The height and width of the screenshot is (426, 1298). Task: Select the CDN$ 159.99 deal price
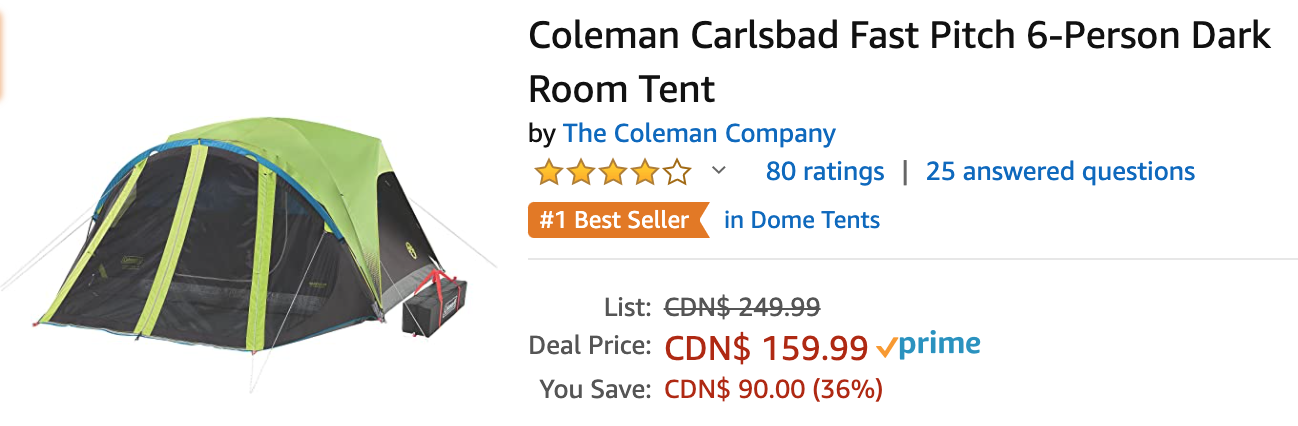767,348
